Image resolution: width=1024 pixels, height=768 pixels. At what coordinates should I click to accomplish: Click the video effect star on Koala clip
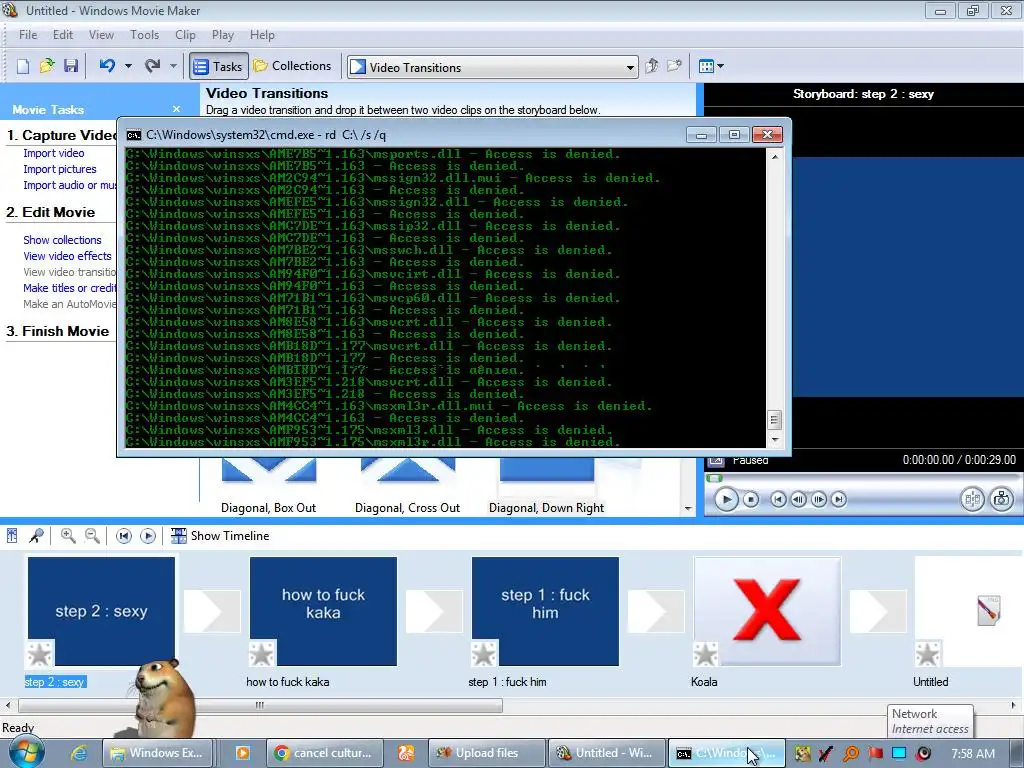pyautogui.click(x=705, y=654)
